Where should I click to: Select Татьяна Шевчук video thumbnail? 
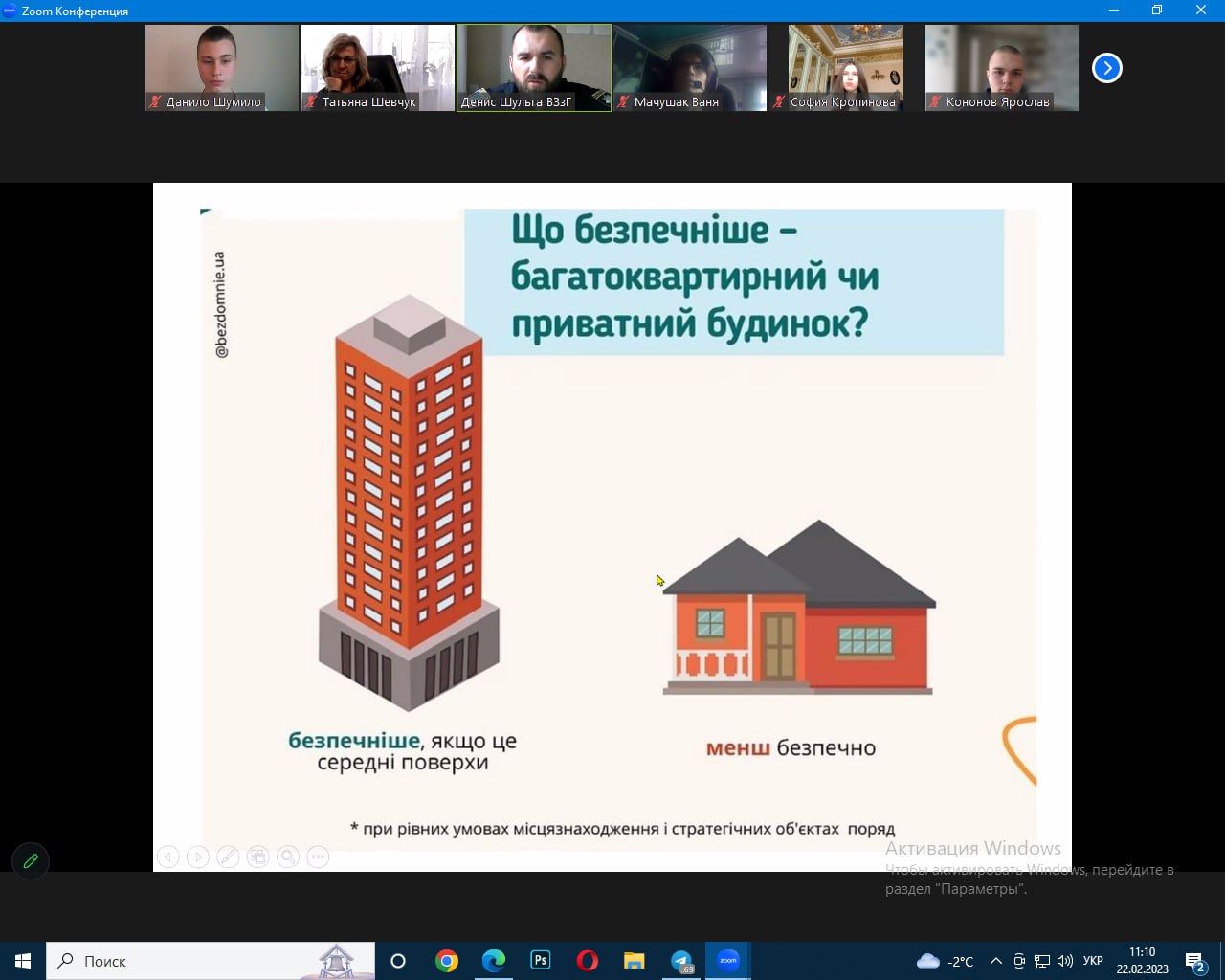[378, 68]
